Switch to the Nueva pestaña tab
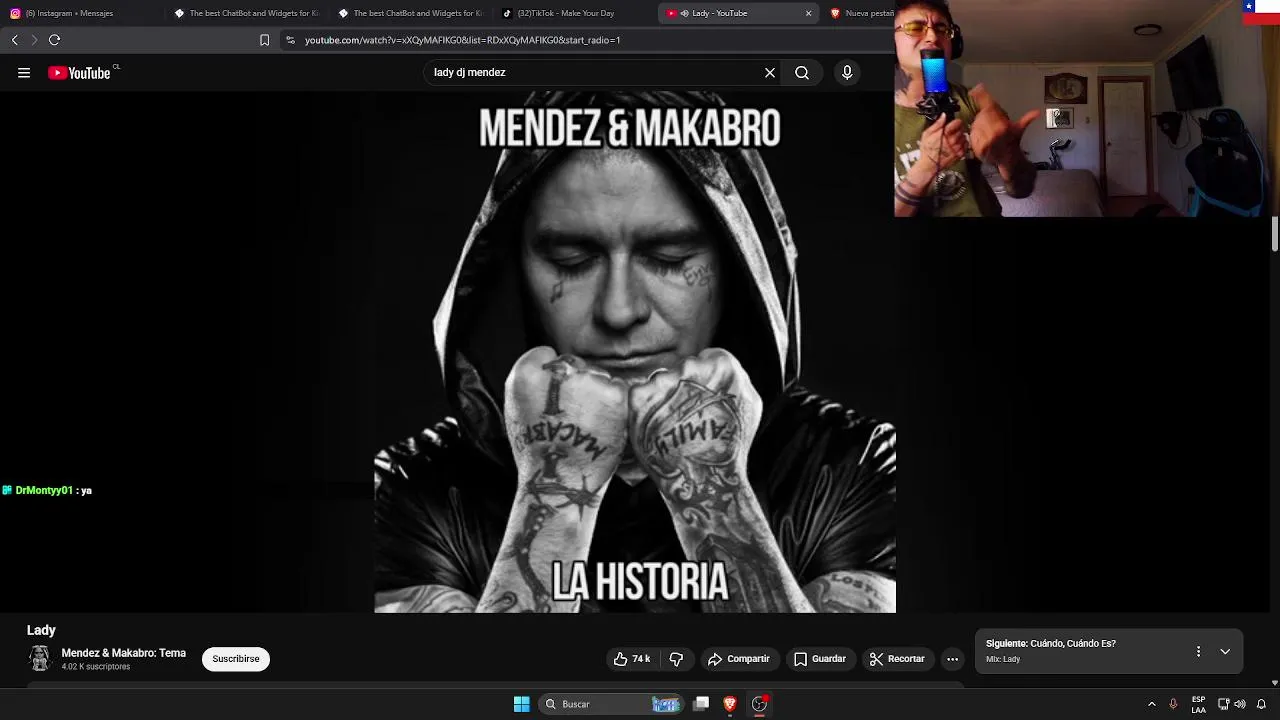This screenshot has height=720, width=1280. tap(861, 13)
